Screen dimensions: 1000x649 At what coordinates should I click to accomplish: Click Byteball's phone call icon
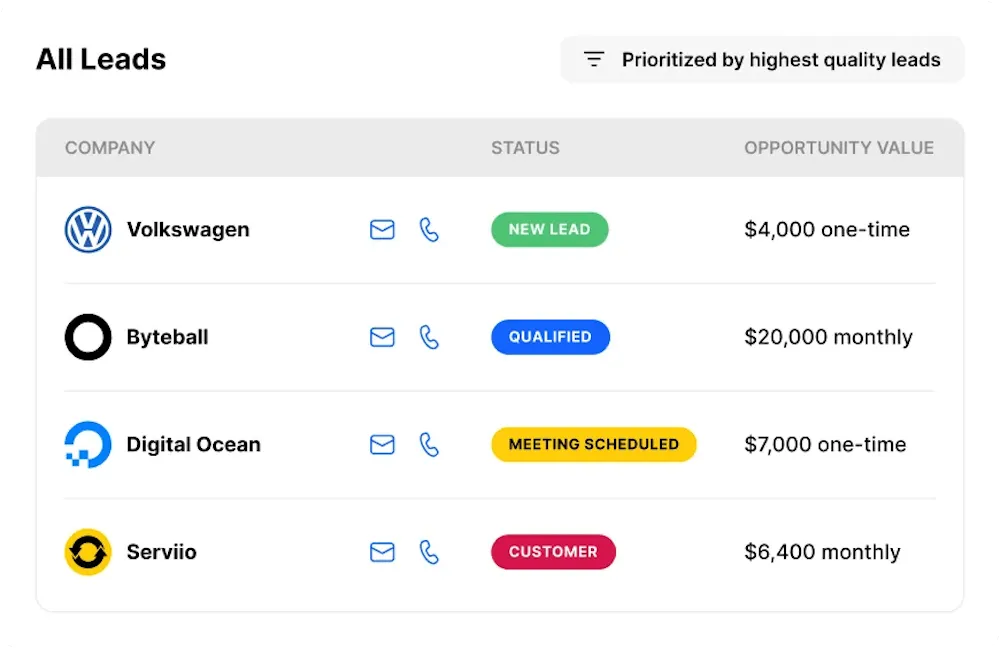(430, 337)
